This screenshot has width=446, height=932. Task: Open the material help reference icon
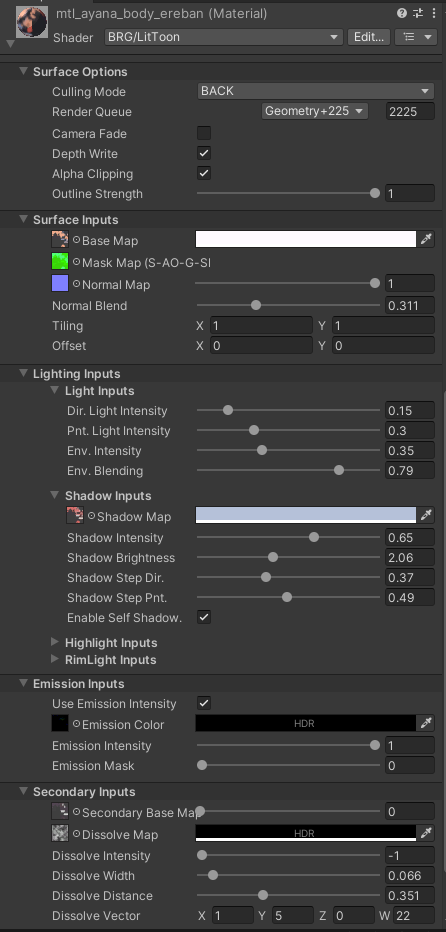point(402,13)
